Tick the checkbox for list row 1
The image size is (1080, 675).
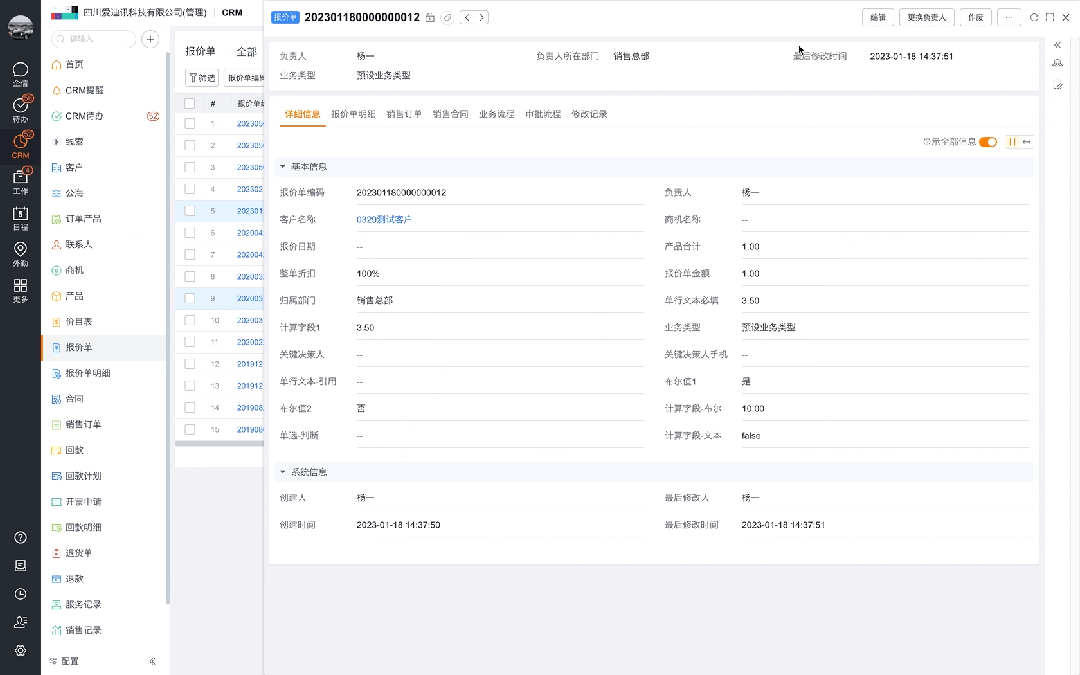pyautogui.click(x=189, y=124)
